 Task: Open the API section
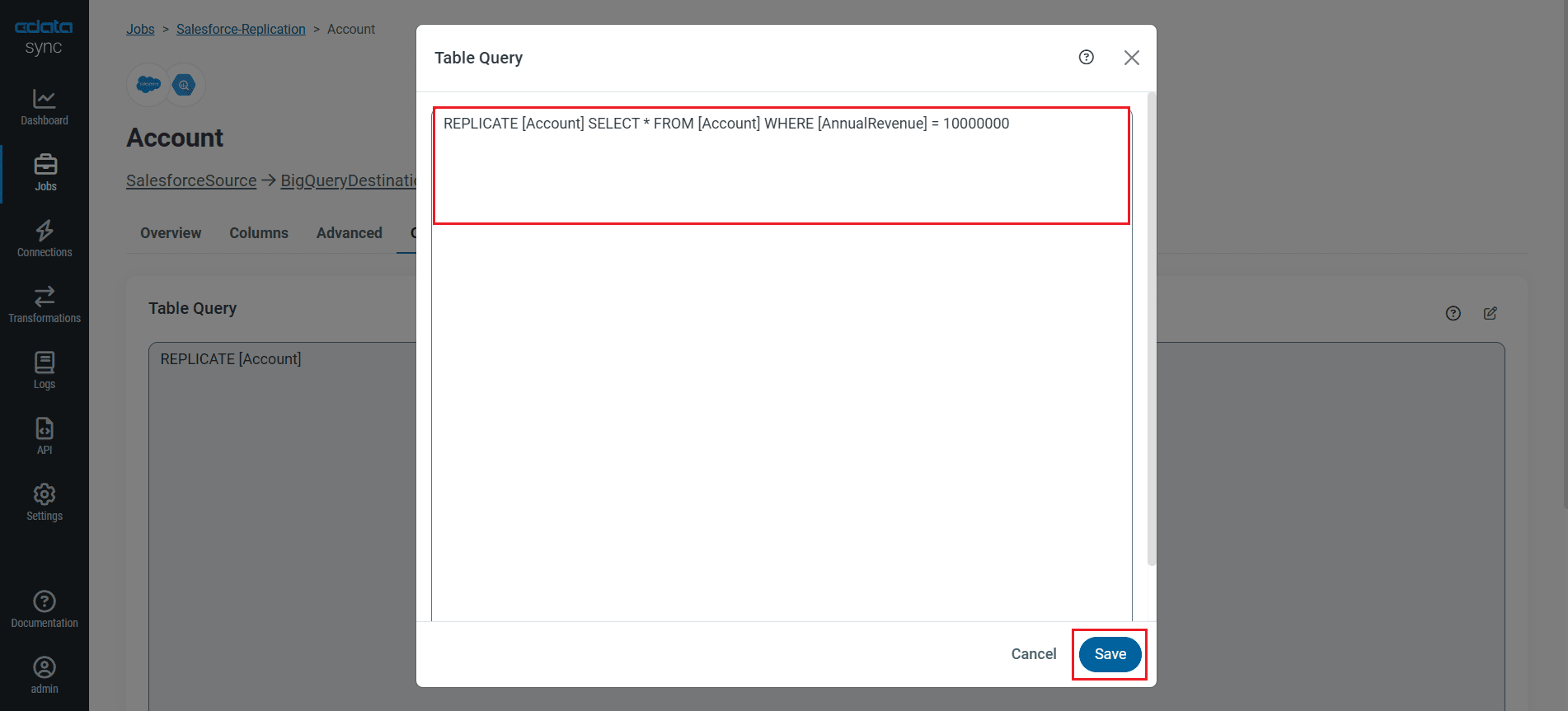click(45, 437)
